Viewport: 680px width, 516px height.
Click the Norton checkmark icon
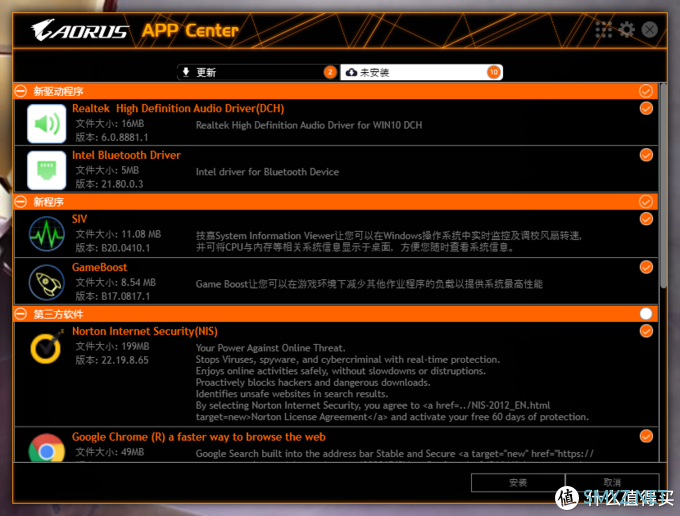(x=46, y=347)
